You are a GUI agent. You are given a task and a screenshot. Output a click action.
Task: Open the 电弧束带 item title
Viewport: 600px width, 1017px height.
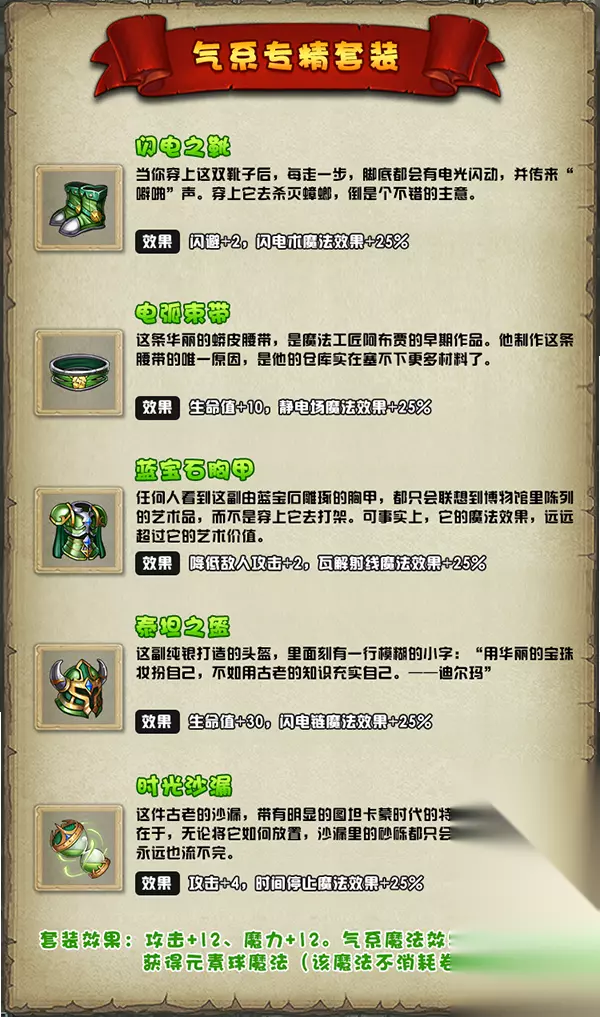[x=182, y=313]
